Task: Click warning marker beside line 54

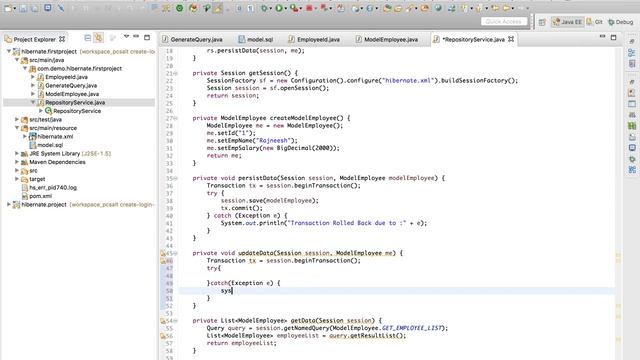Action: click(162, 321)
